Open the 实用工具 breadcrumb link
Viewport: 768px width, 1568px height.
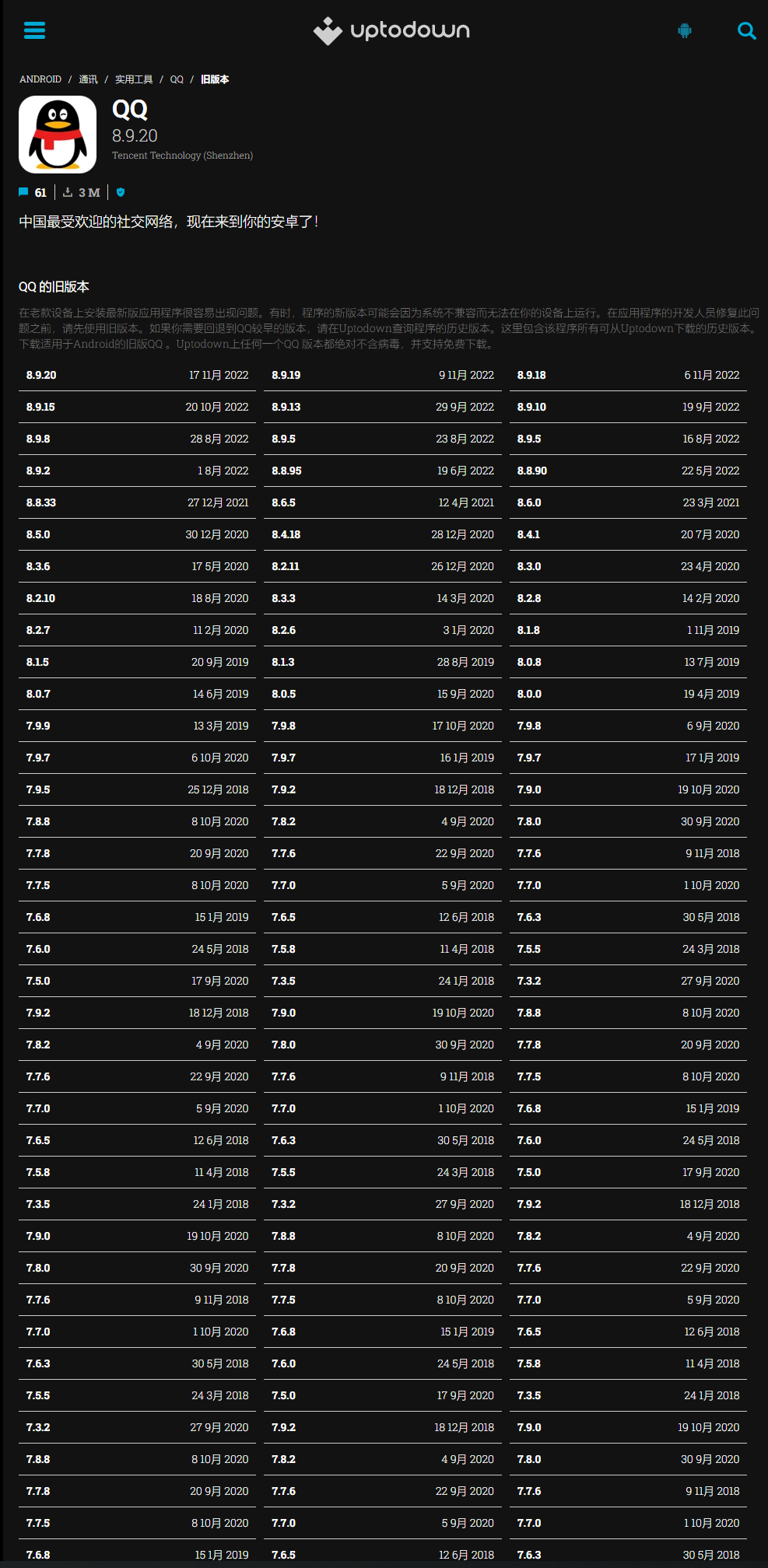coord(134,79)
